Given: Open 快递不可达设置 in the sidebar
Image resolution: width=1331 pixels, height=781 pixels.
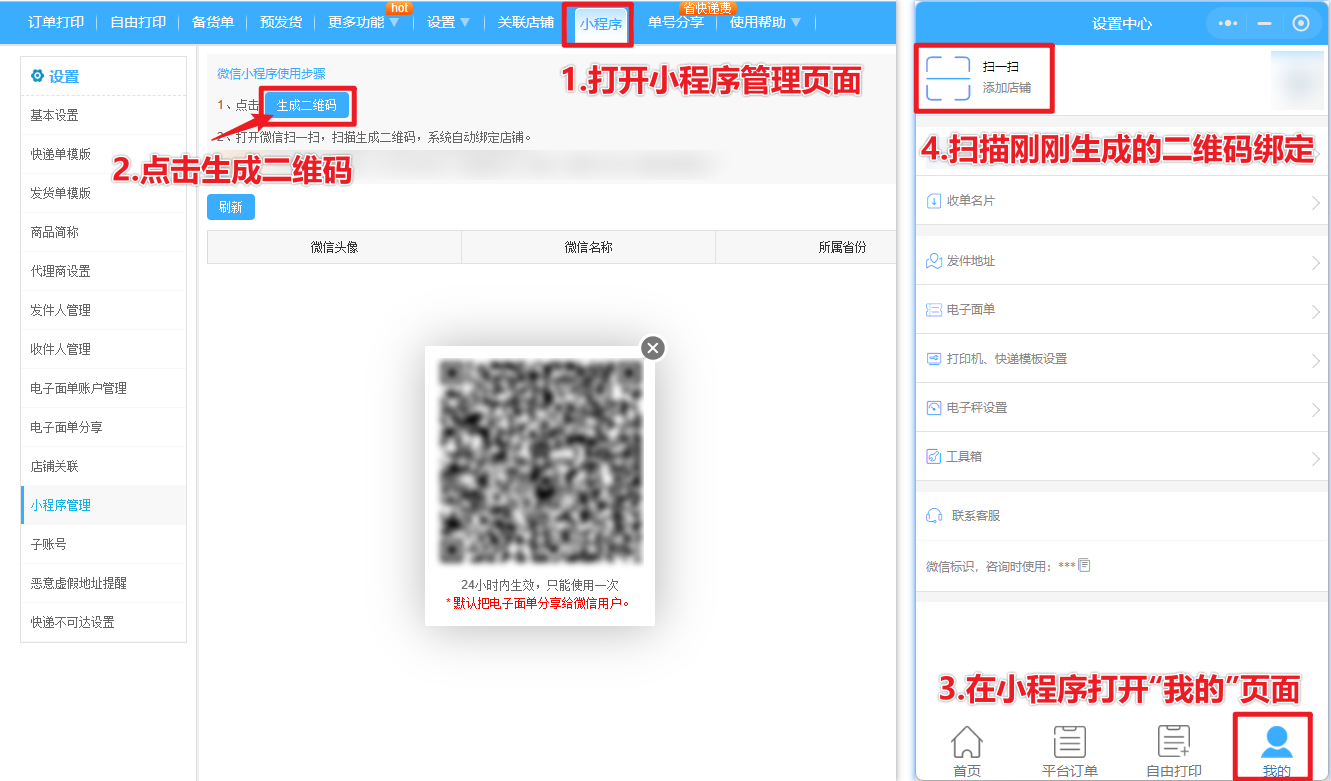Looking at the screenshot, I should click(103, 622).
